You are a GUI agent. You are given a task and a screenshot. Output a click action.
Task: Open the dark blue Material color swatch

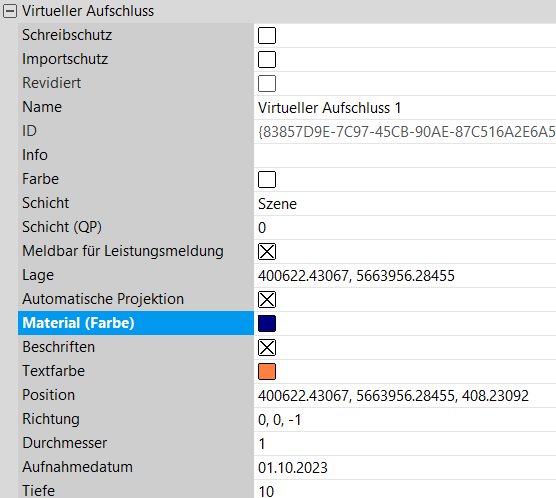tap(267, 323)
